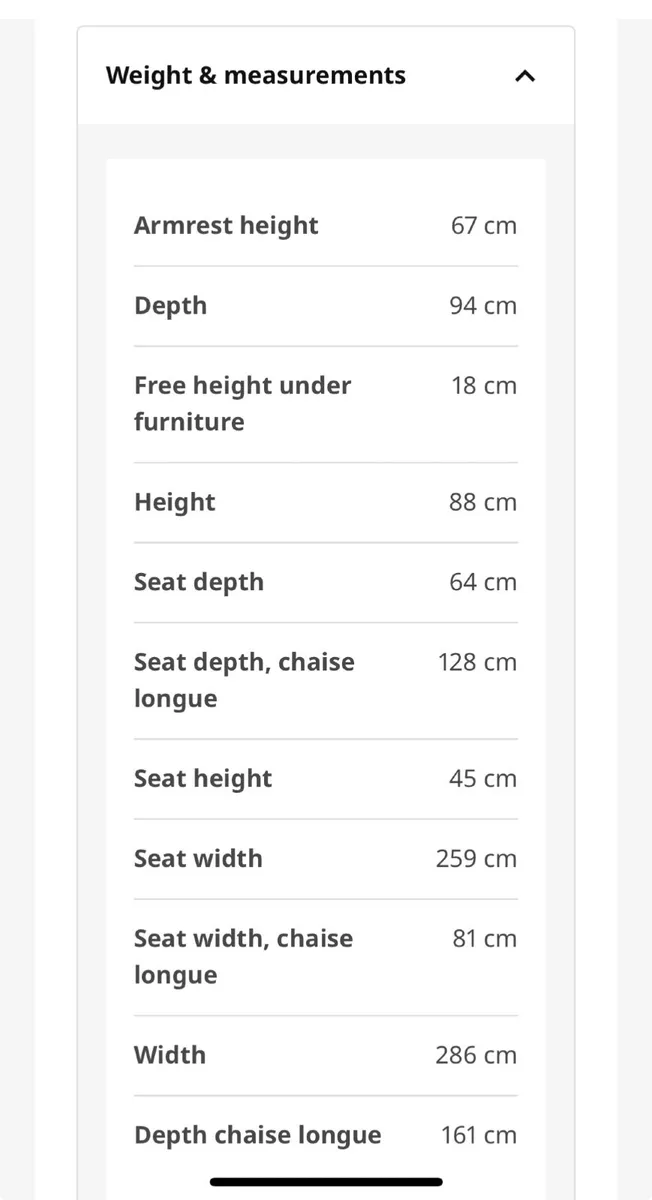Click the 94 cm depth value

483,305
